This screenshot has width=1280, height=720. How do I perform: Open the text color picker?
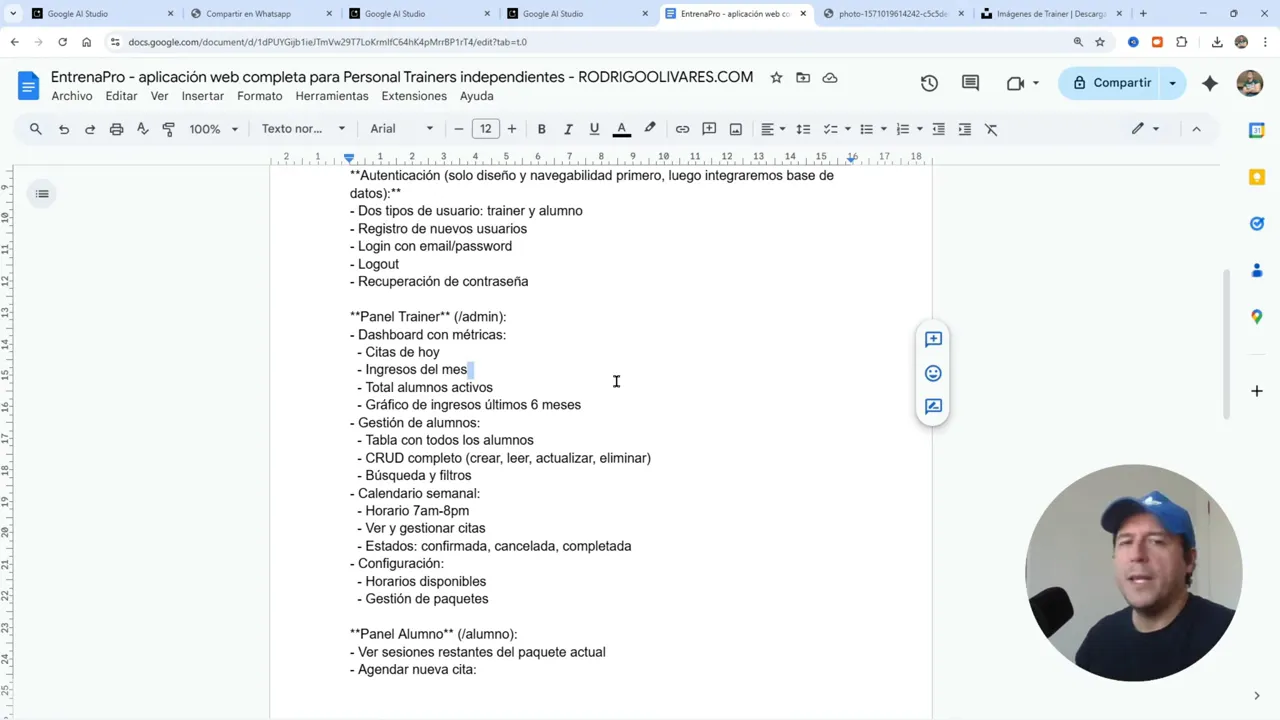(621, 128)
